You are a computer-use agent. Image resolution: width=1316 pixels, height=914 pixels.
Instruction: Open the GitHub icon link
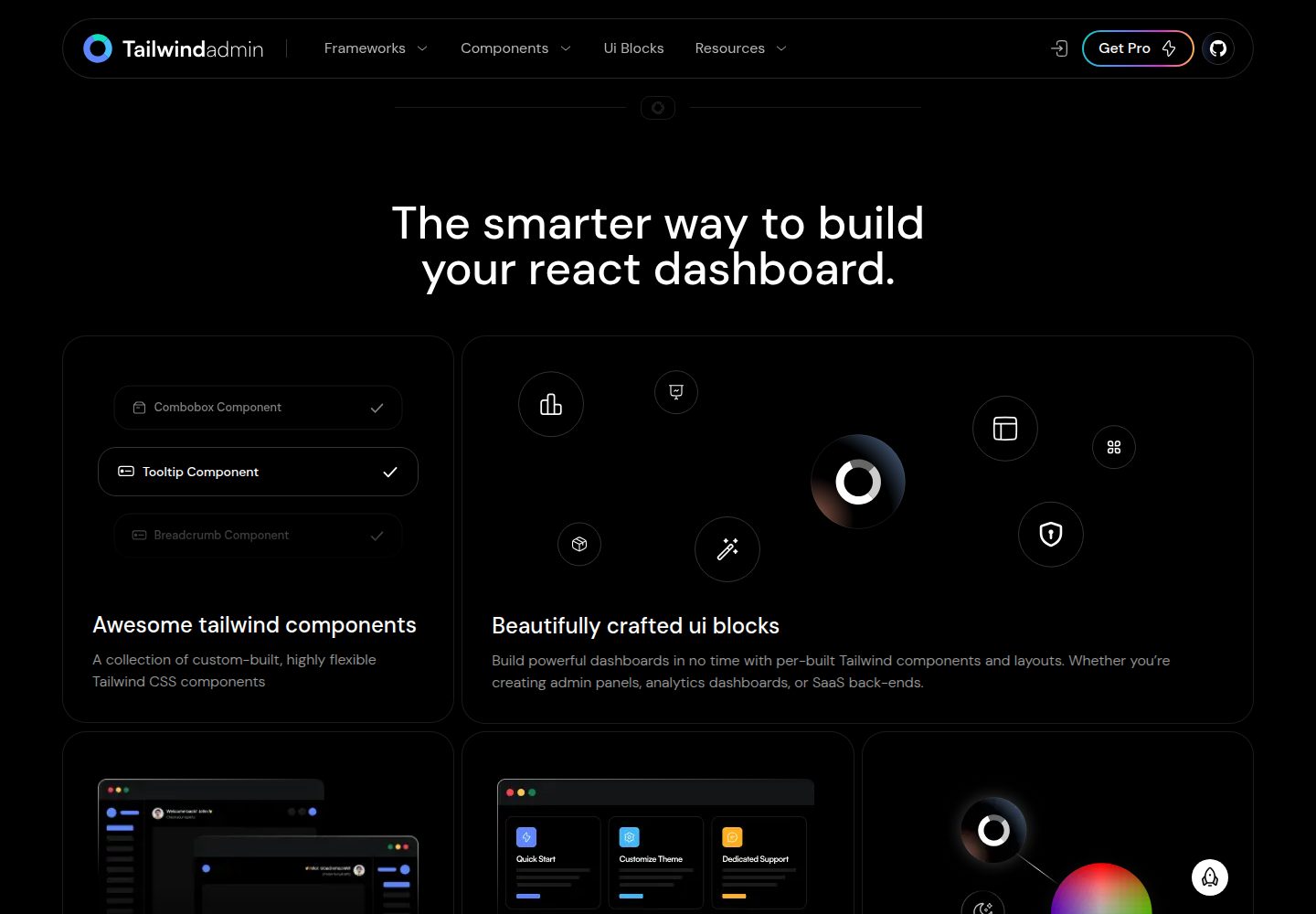(1218, 48)
